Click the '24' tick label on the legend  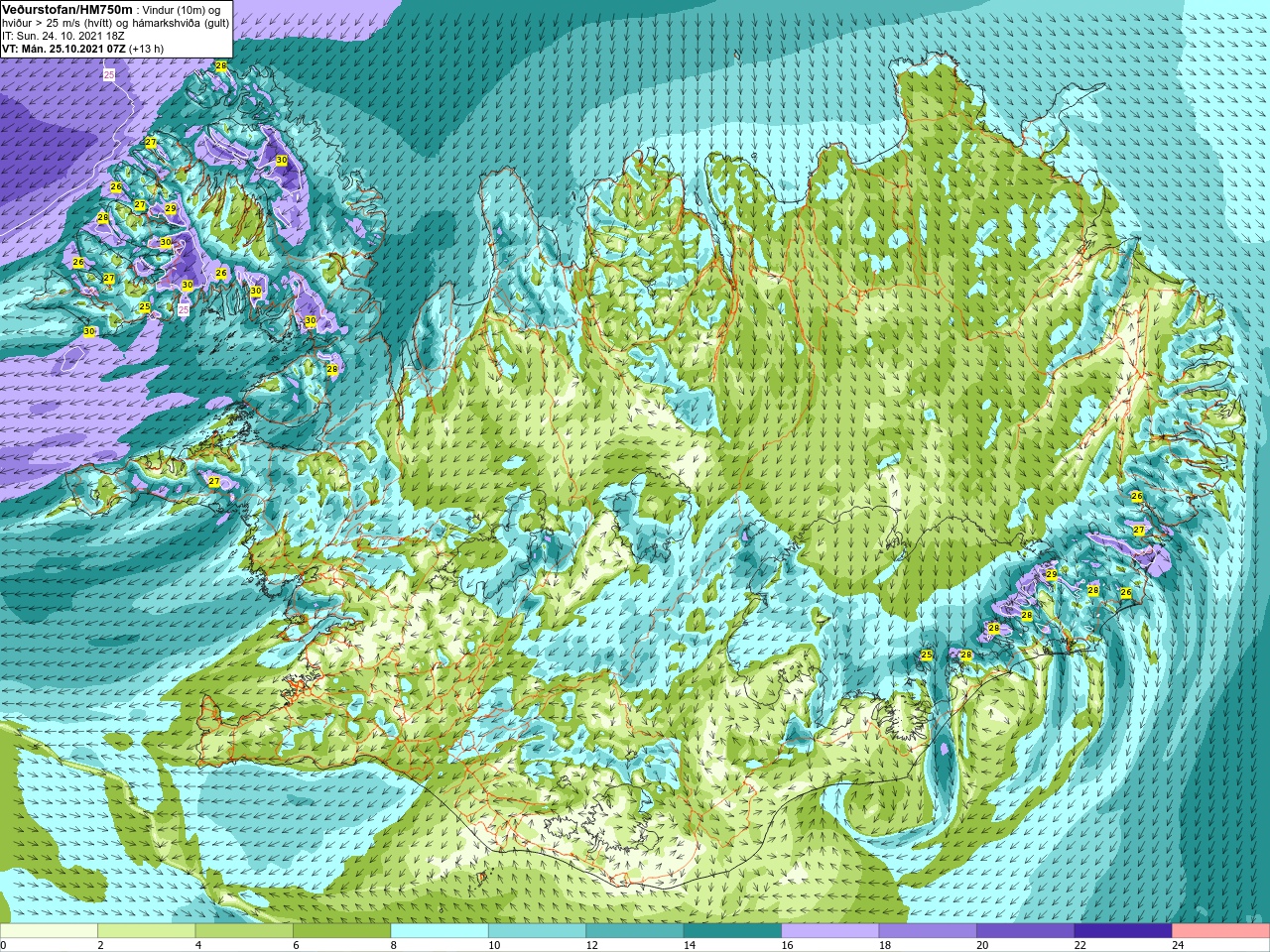[1178, 945]
